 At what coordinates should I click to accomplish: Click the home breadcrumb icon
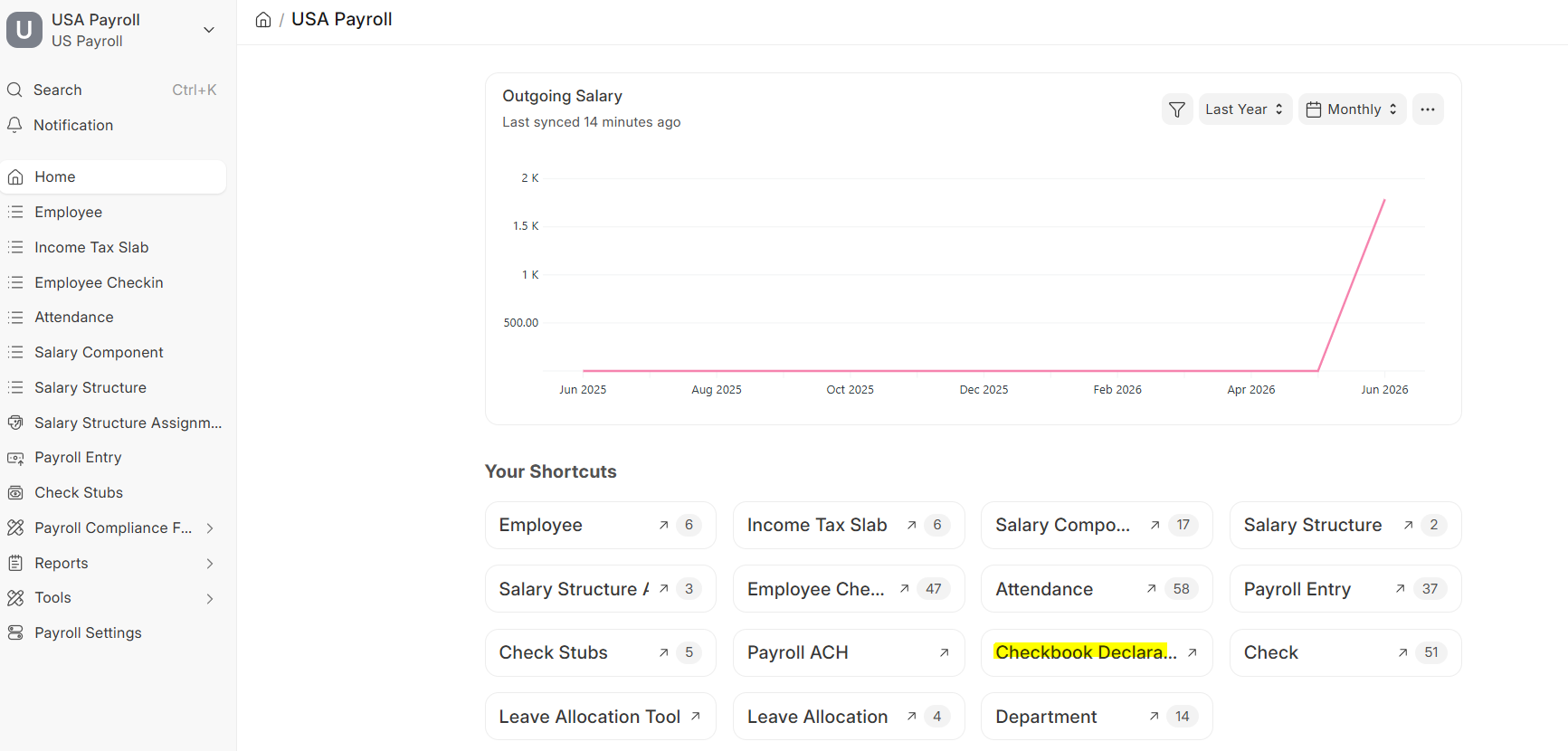point(263,20)
